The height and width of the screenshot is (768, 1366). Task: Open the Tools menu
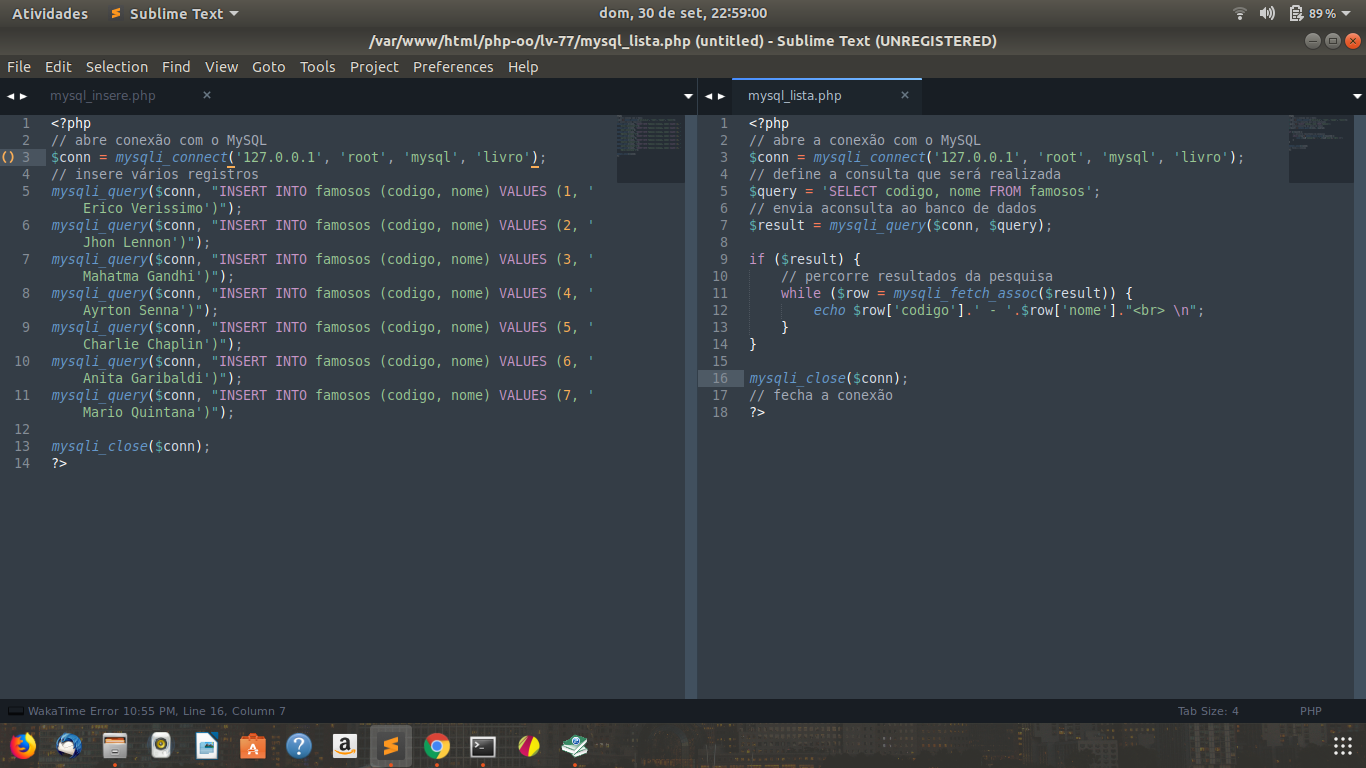(x=318, y=67)
